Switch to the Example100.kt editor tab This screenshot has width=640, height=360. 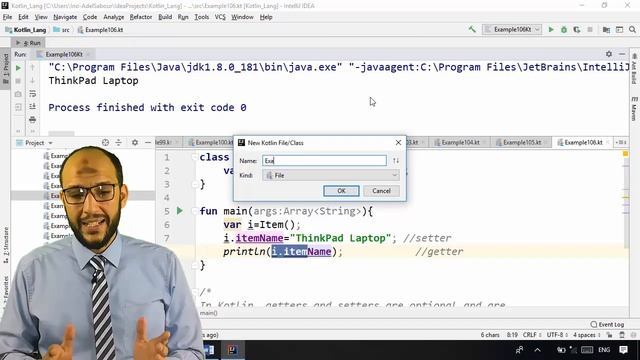(211, 142)
